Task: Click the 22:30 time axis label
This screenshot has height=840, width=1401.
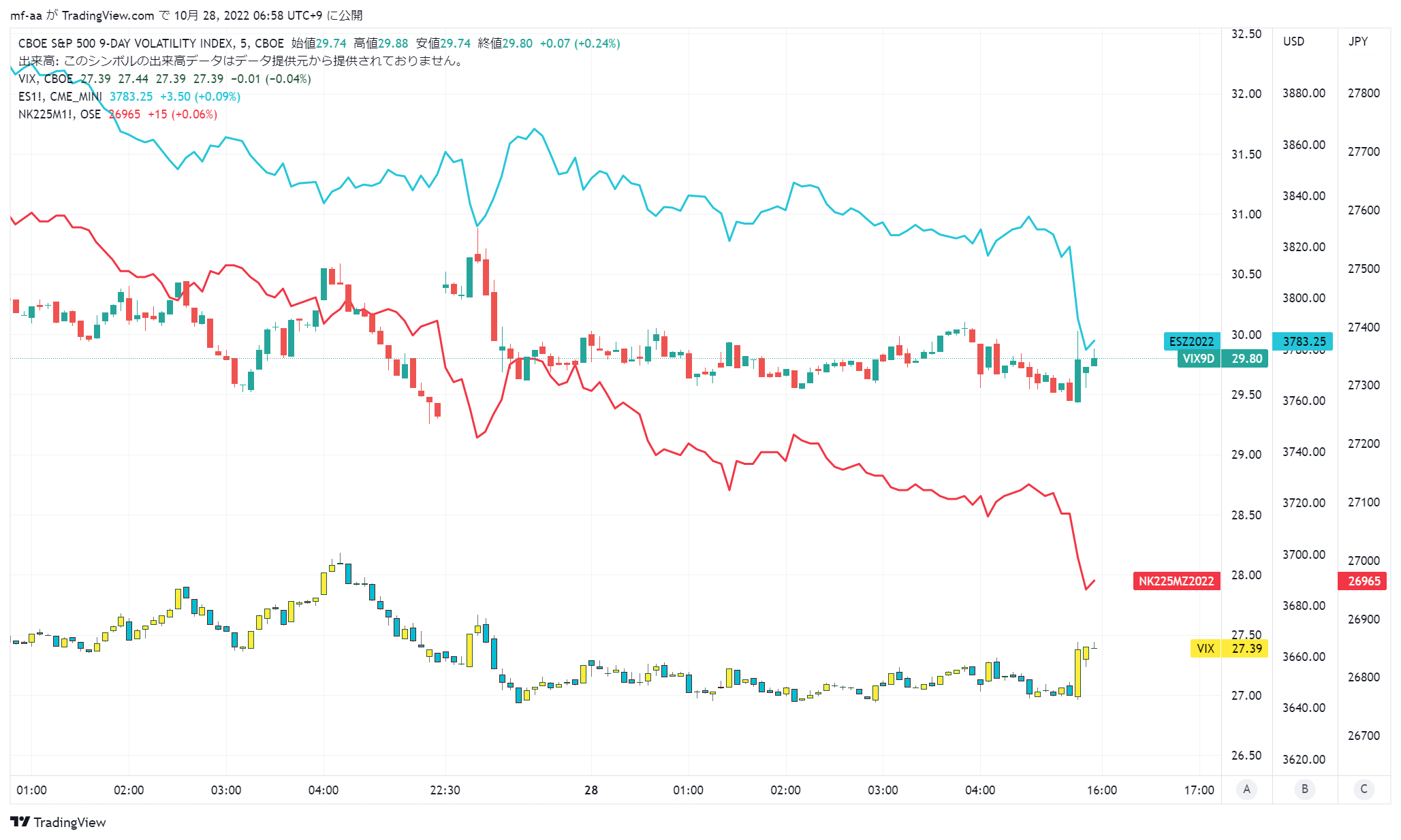Action: pyautogui.click(x=445, y=790)
